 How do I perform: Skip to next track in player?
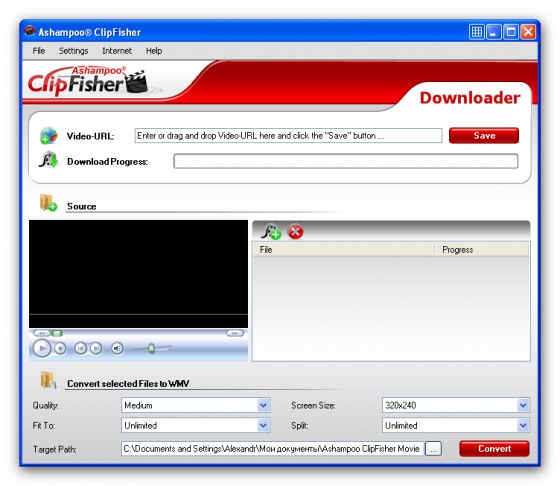coord(96,348)
